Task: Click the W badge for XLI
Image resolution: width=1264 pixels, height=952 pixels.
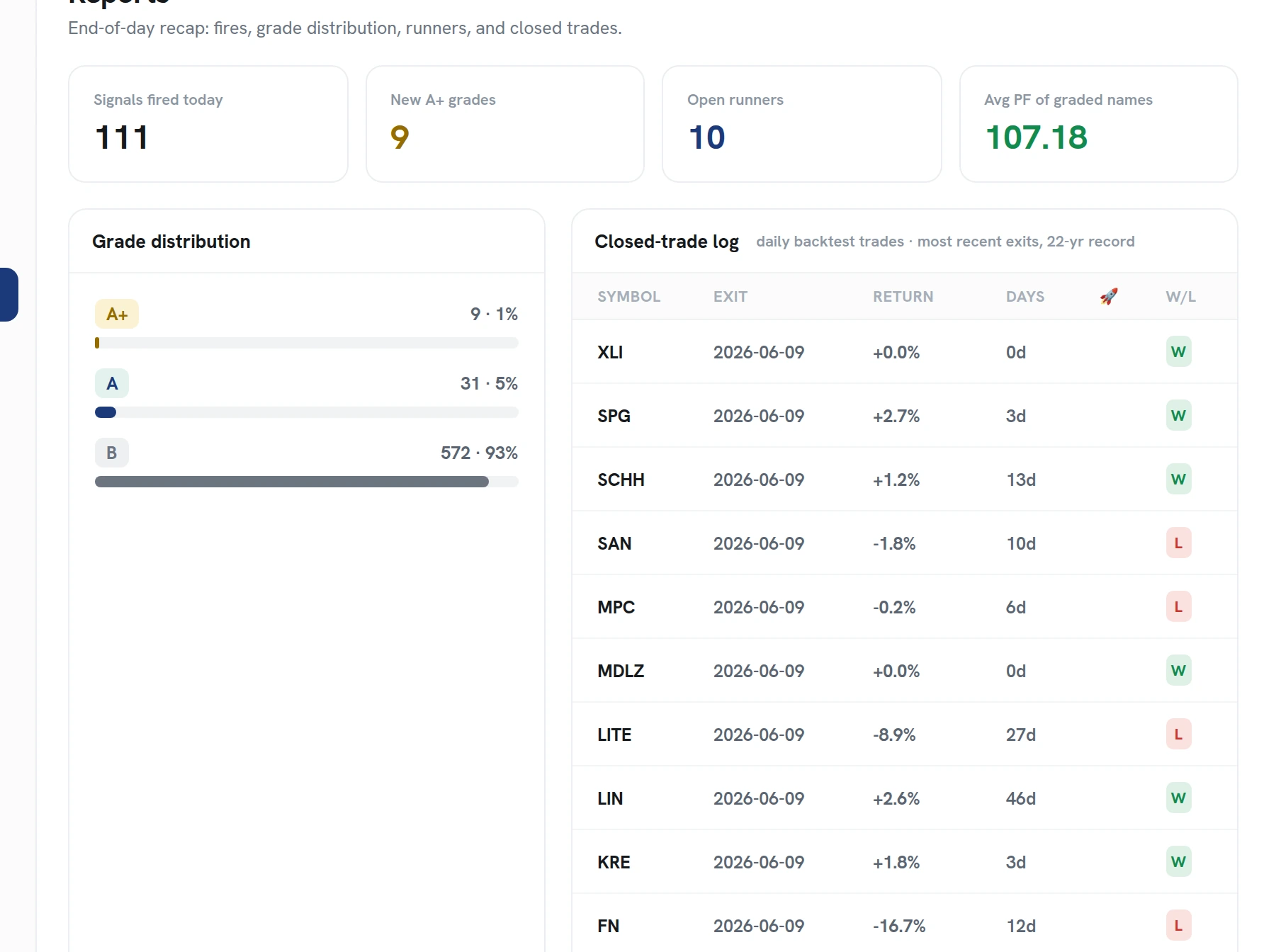Action: click(x=1178, y=352)
